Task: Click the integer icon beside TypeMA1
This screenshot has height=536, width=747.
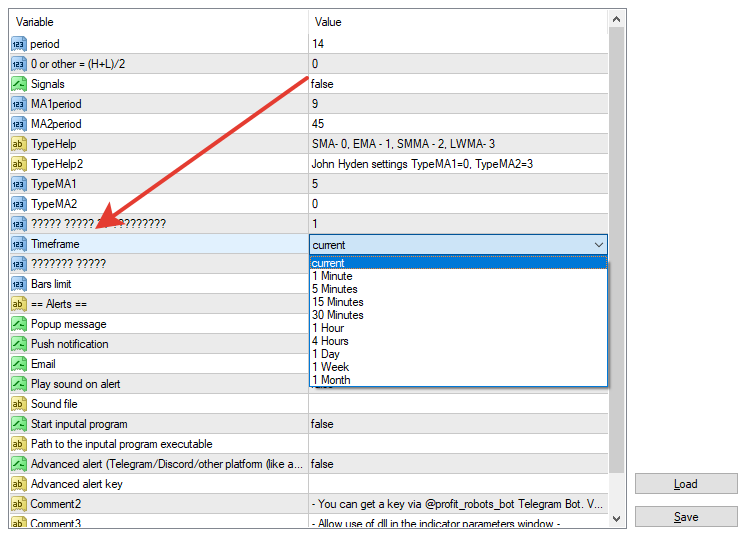Action: pyautogui.click(x=19, y=184)
